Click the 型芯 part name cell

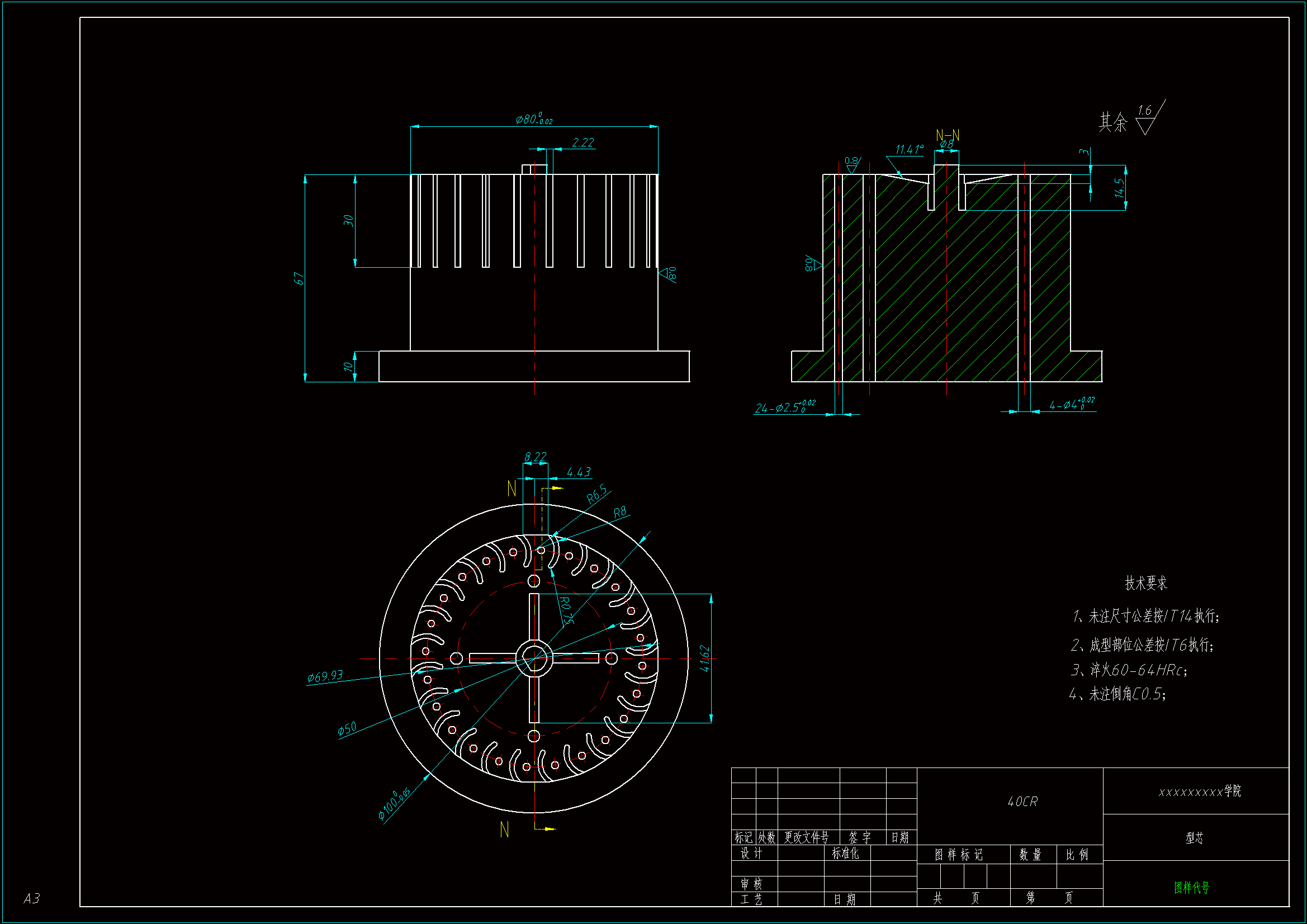[x=1194, y=837]
